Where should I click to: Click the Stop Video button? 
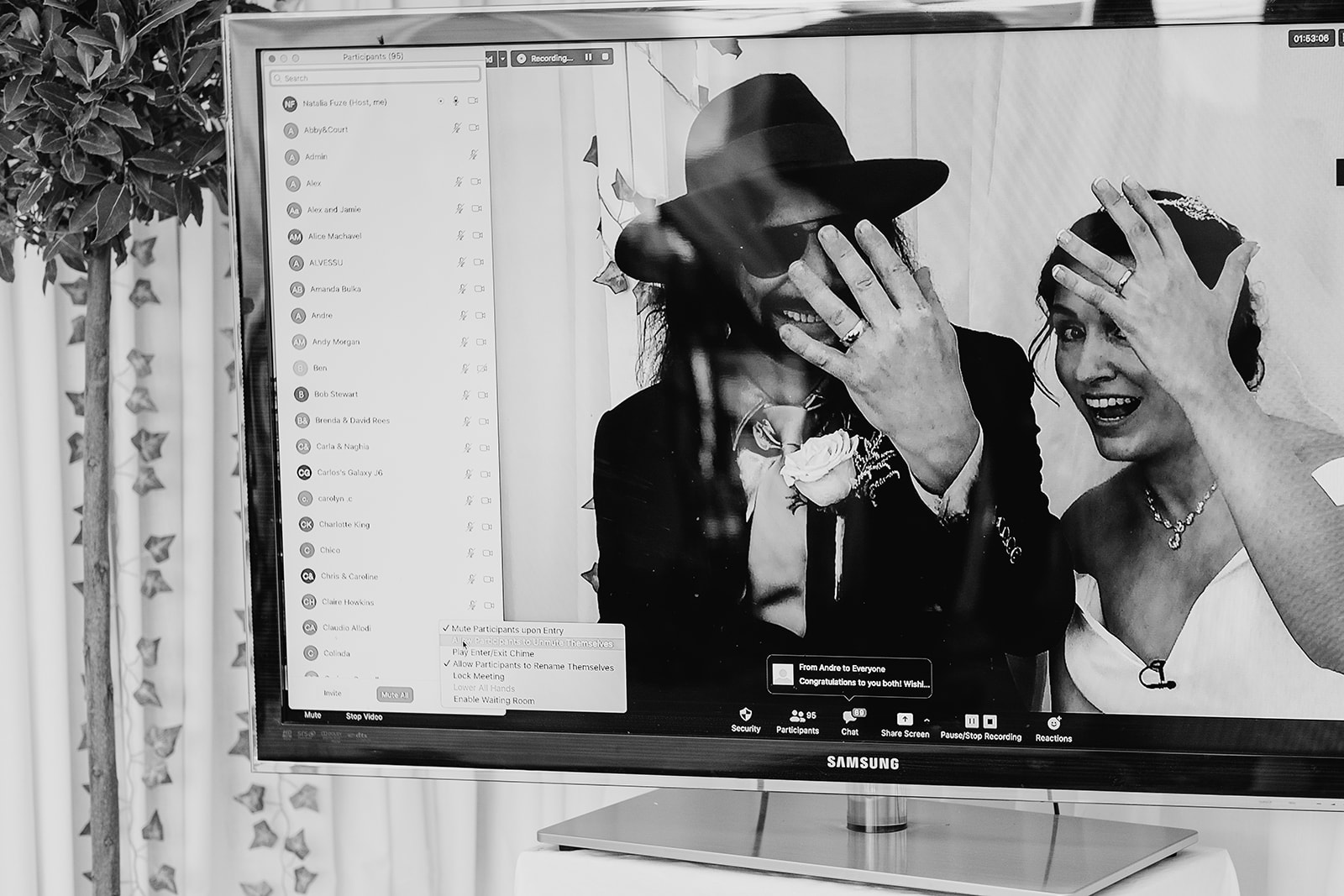tap(365, 716)
